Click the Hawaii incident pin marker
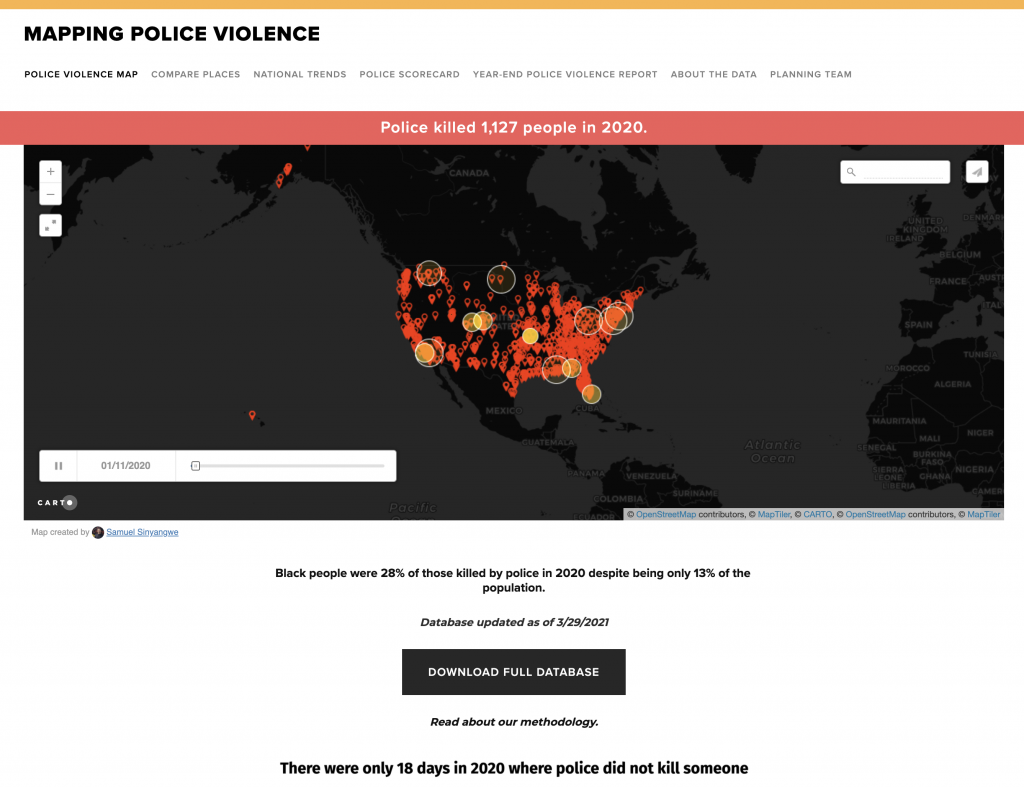The height and width of the screenshot is (787, 1024). [x=252, y=415]
